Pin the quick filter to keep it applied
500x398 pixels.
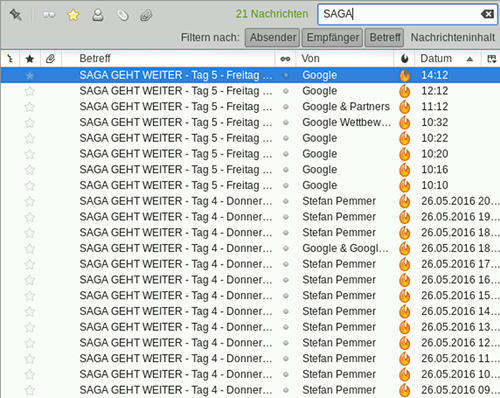point(15,15)
